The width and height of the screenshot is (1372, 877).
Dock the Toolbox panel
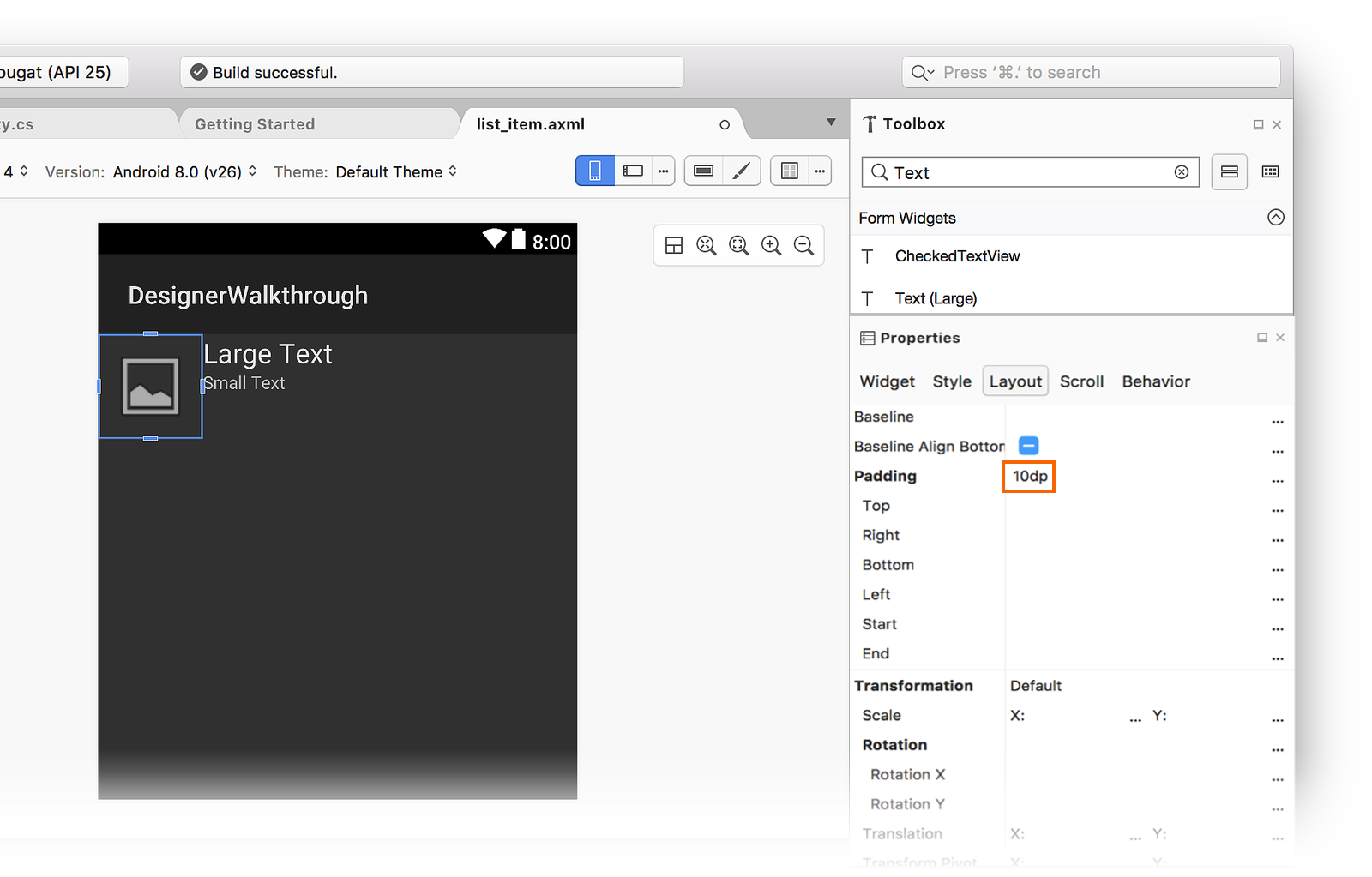tap(1258, 125)
